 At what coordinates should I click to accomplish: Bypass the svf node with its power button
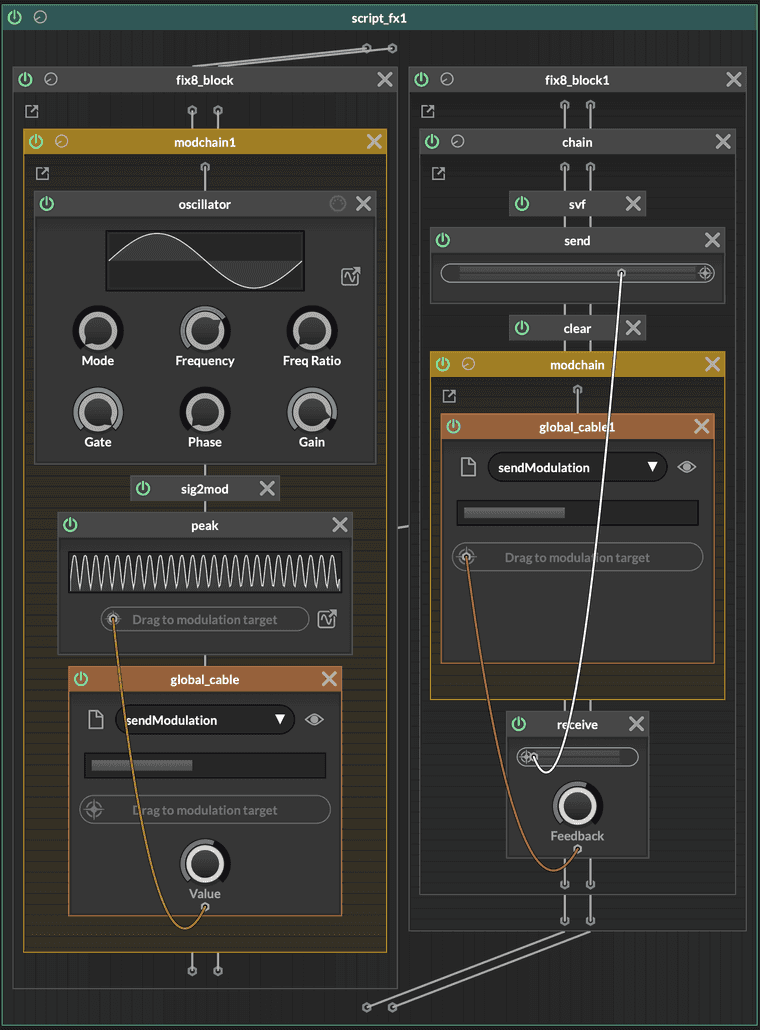tap(521, 204)
